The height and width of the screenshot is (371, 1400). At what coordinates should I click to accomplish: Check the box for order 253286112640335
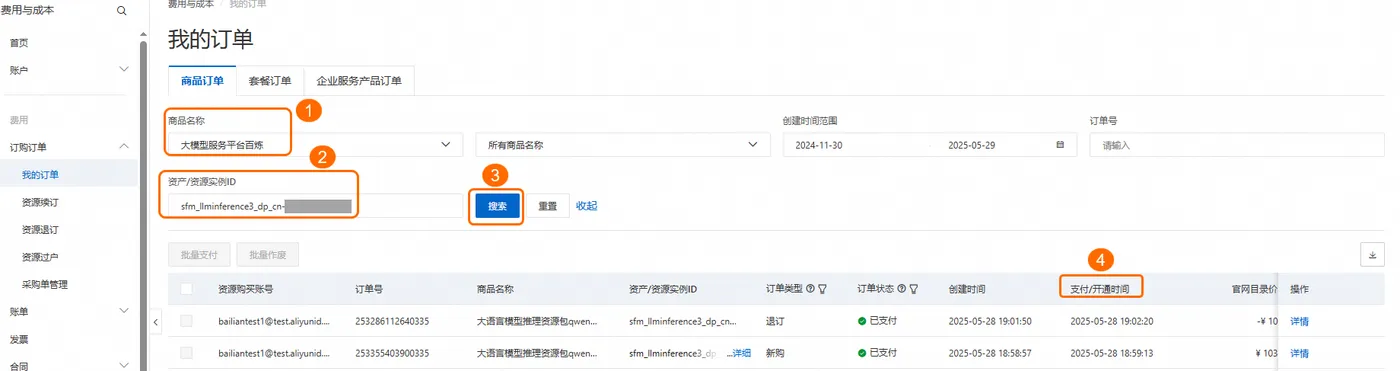click(186, 321)
